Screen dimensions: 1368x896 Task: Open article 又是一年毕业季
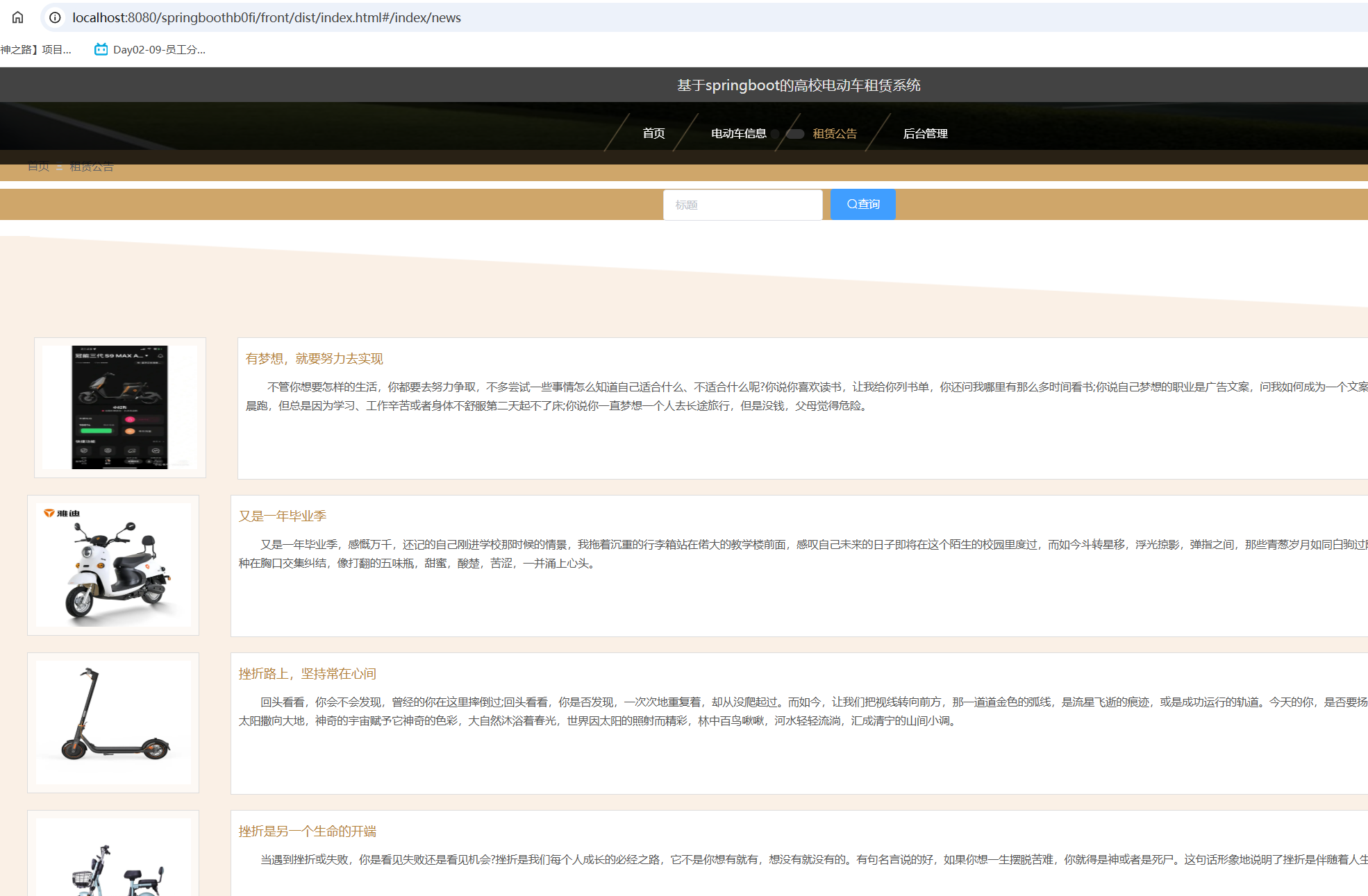[282, 516]
